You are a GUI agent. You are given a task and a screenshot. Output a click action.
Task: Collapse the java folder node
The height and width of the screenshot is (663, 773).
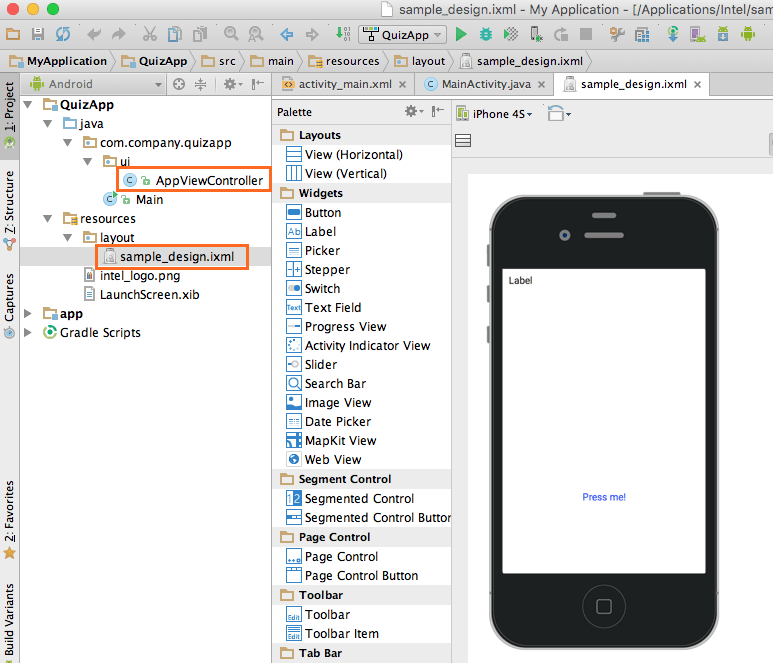click(48, 124)
